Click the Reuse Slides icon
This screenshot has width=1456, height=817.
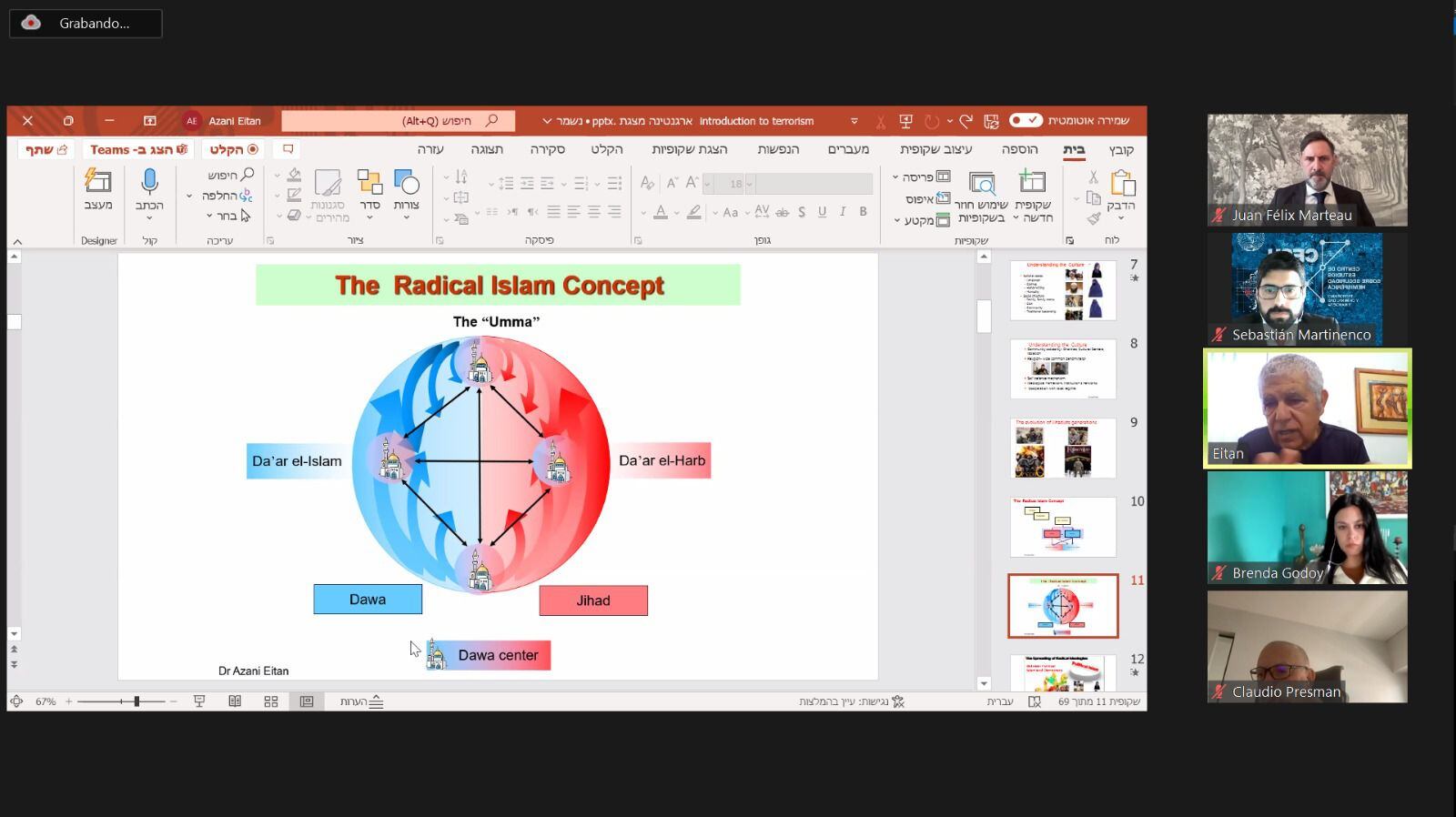coord(981,186)
